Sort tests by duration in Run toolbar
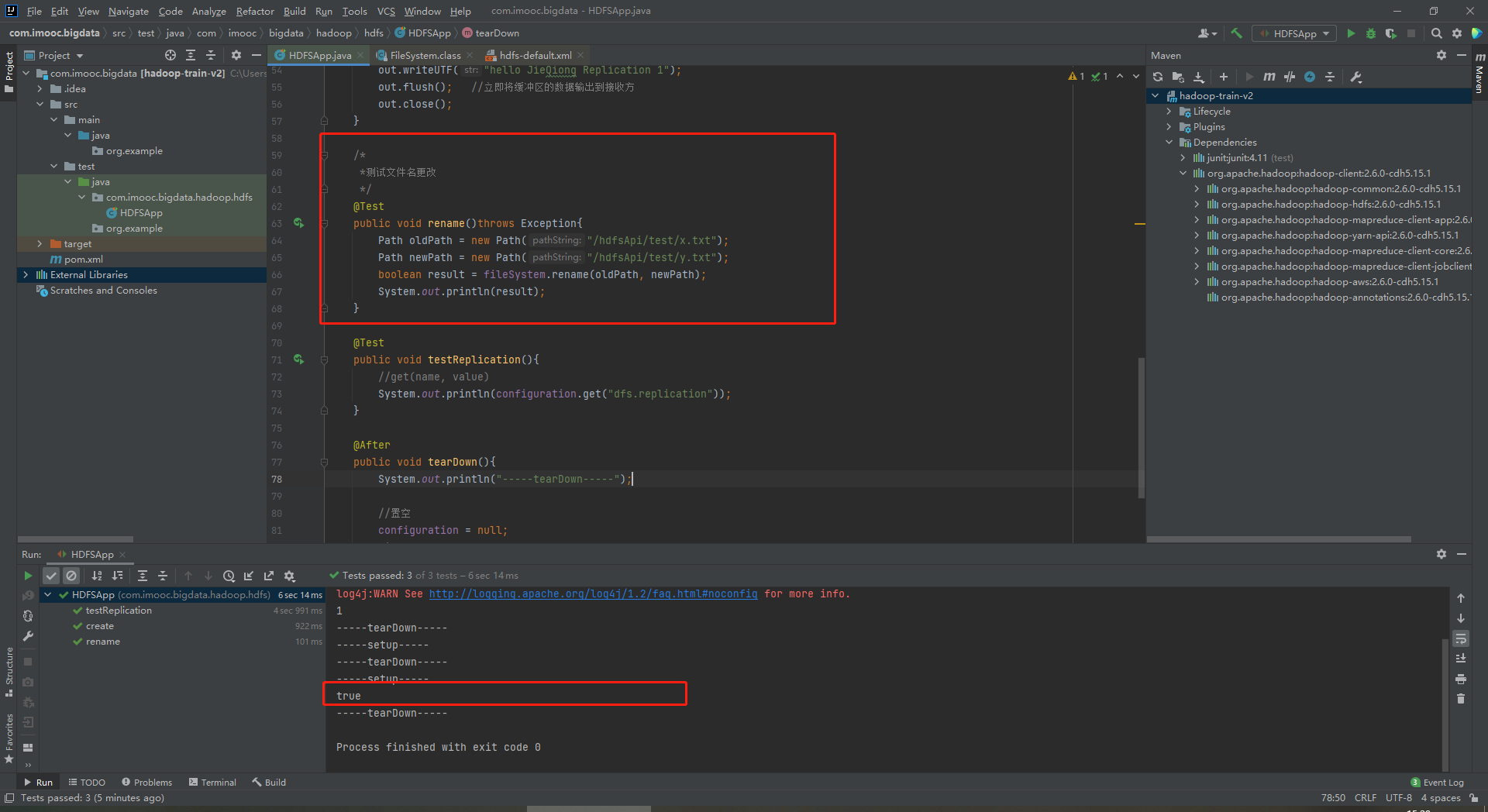The image size is (1488, 812). coord(117,576)
